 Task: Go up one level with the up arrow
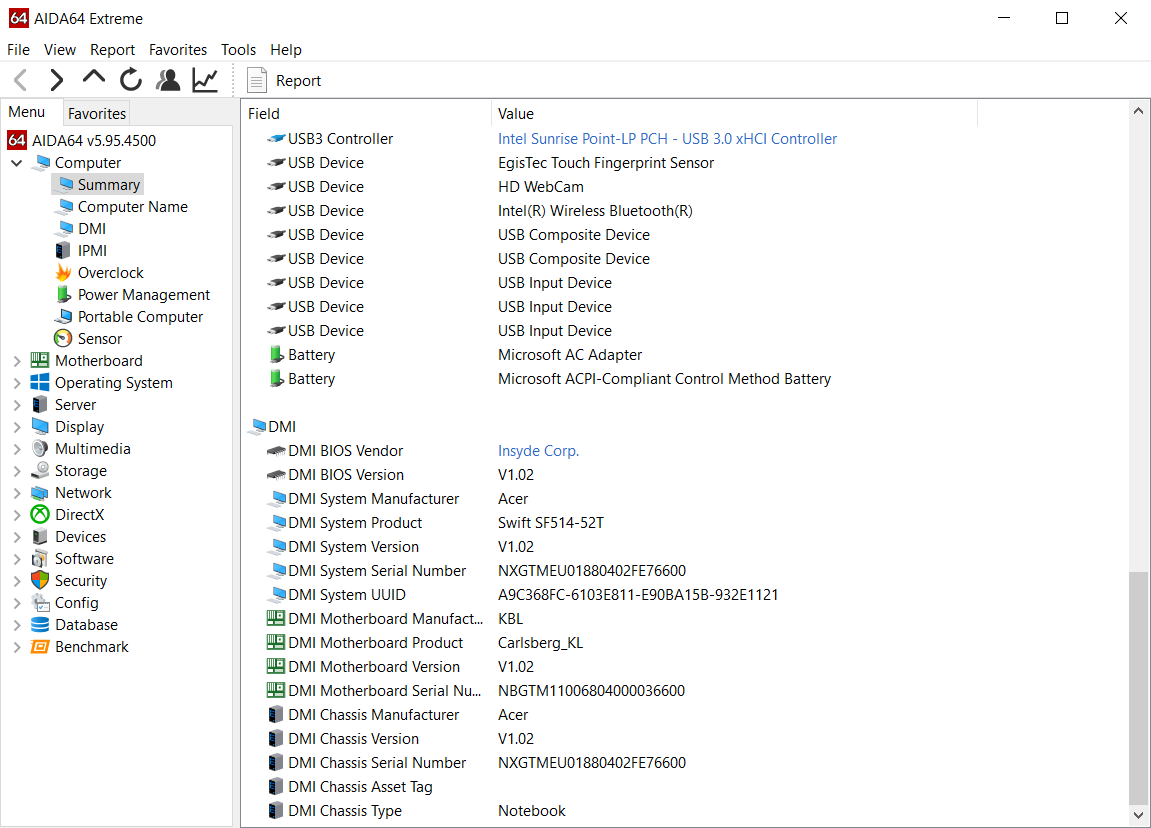94,77
